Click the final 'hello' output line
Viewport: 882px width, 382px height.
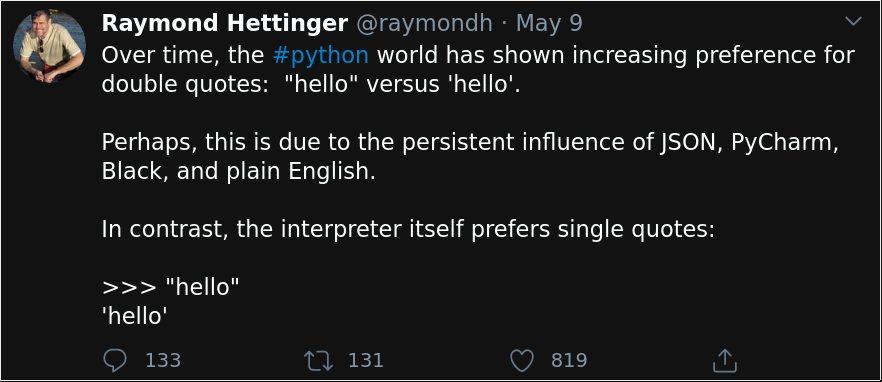134,316
